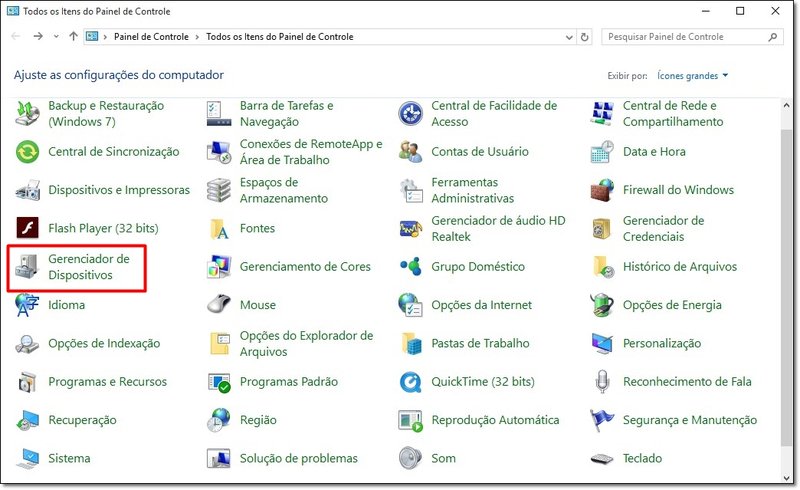This screenshot has height=490, width=800.
Task: Click the Central de Rede e Compartilhamento icon
Action: (x=602, y=113)
